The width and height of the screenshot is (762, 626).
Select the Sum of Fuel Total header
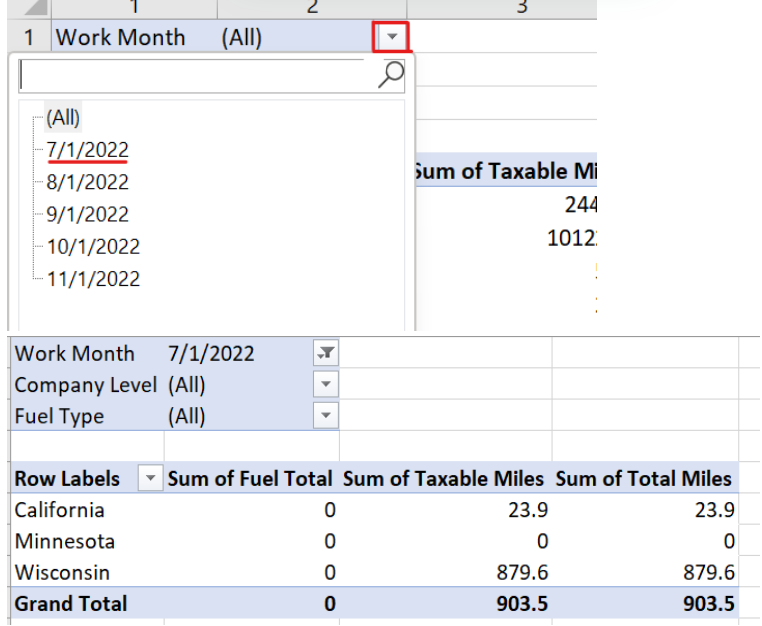pyautogui.click(x=250, y=479)
